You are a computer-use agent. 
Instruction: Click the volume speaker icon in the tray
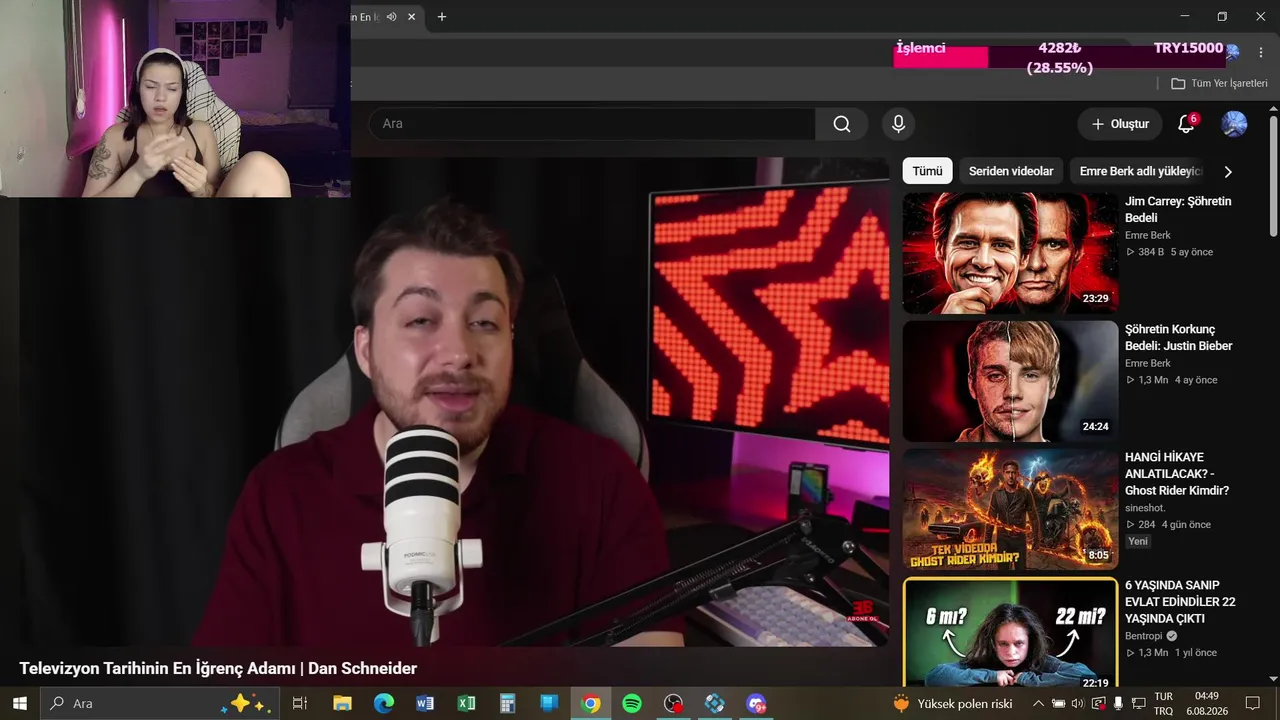[1077, 703]
